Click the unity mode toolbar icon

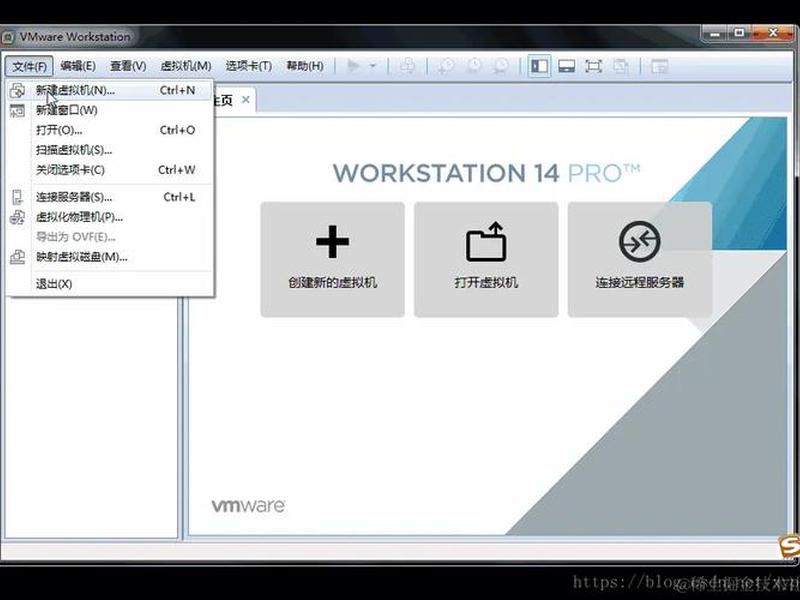click(620, 66)
